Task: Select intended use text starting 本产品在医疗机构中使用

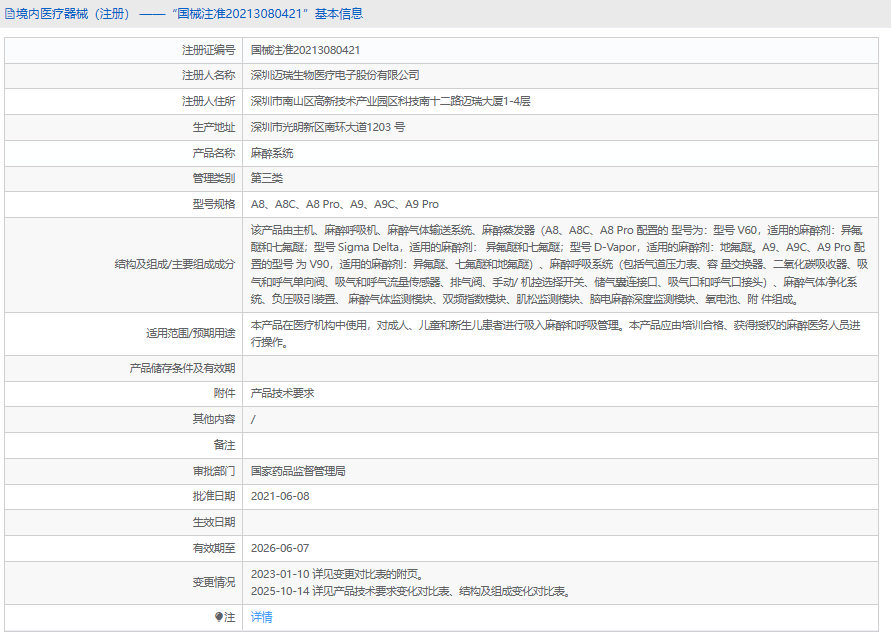Action: [x=556, y=333]
